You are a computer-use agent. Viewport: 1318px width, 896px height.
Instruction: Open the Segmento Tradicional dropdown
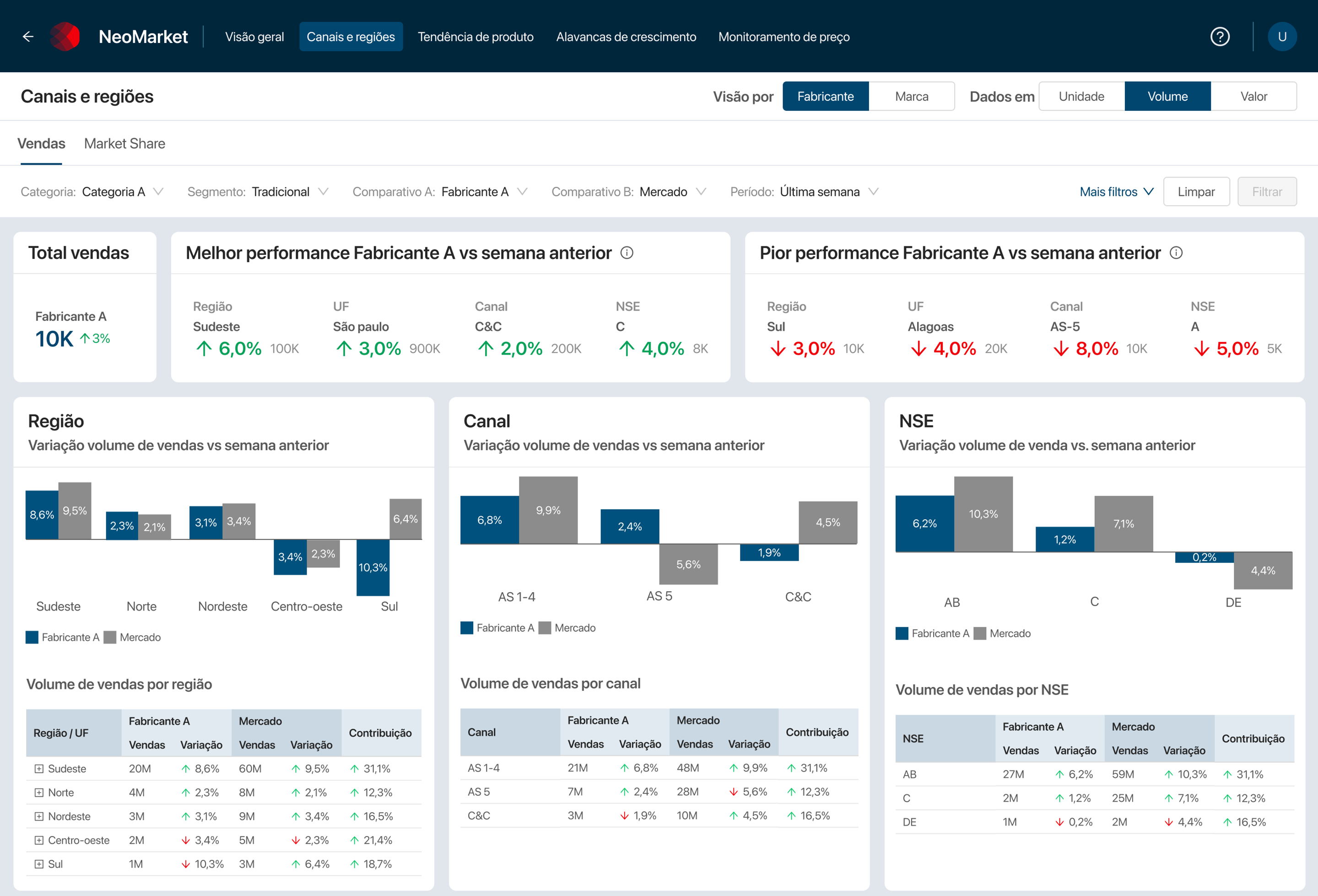[x=258, y=192]
